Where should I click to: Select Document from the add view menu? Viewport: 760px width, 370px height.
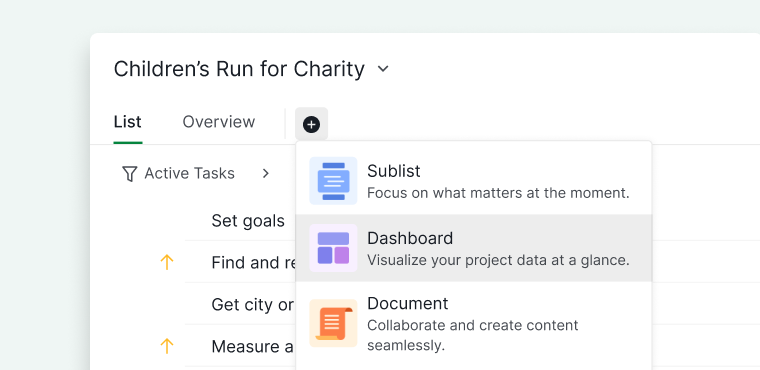(x=474, y=323)
